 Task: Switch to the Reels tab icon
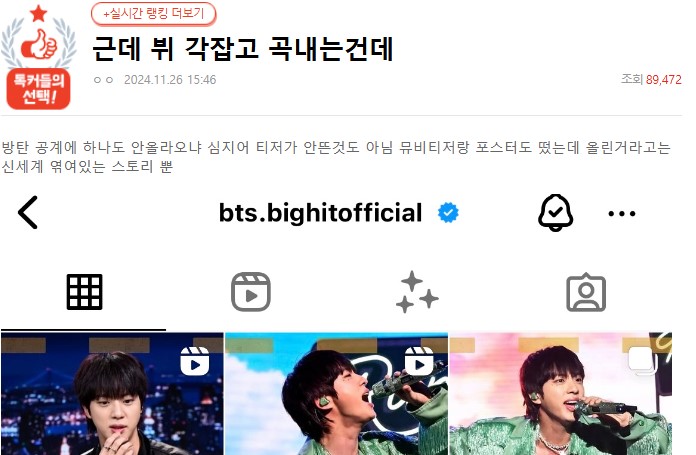tap(251, 292)
